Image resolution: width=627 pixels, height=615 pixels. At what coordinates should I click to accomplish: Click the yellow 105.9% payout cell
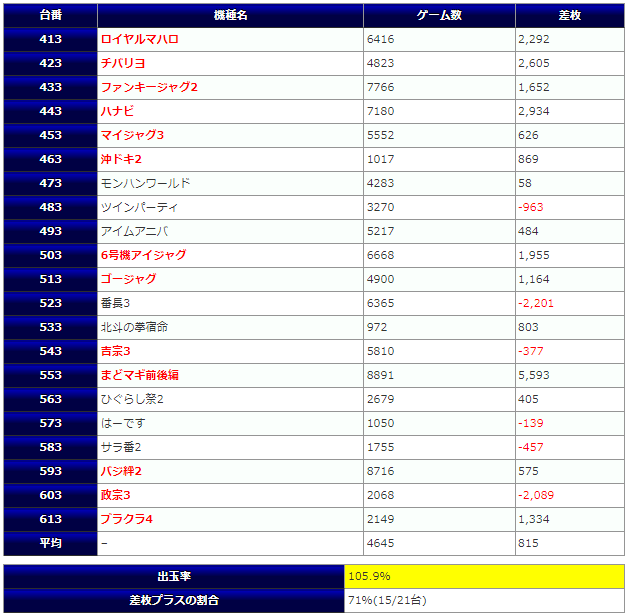[x=484, y=576]
